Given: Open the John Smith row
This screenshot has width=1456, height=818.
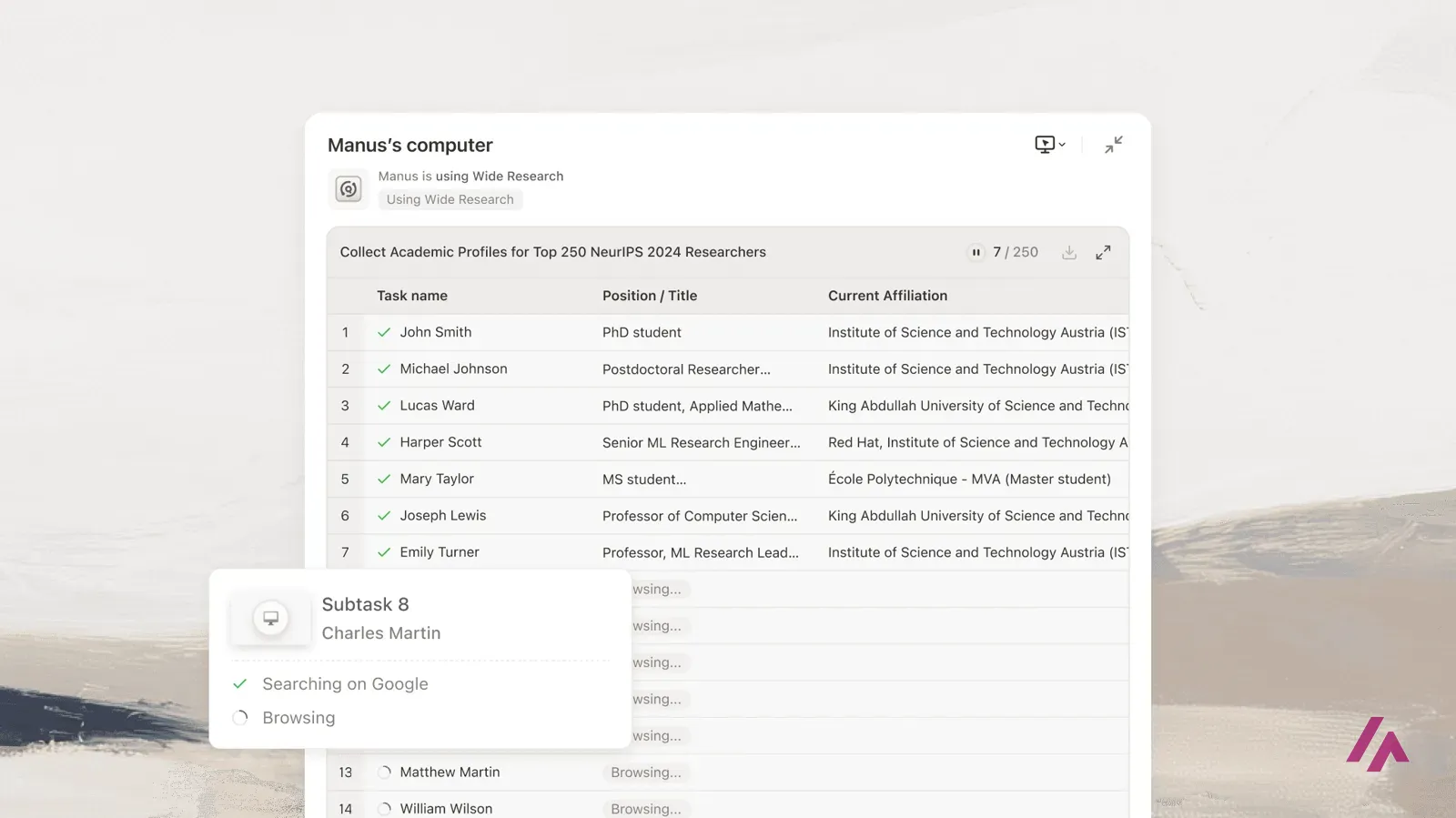Looking at the screenshot, I should pyautogui.click(x=728, y=332).
